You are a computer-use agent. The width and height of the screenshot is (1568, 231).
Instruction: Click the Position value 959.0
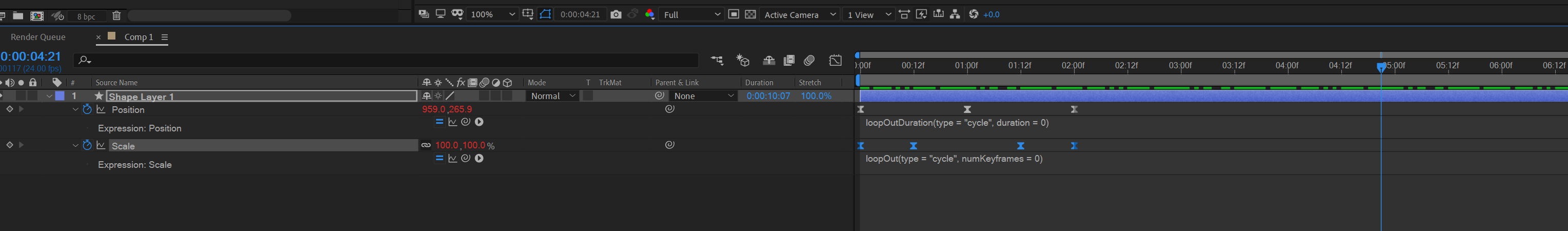pyautogui.click(x=434, y=109)
